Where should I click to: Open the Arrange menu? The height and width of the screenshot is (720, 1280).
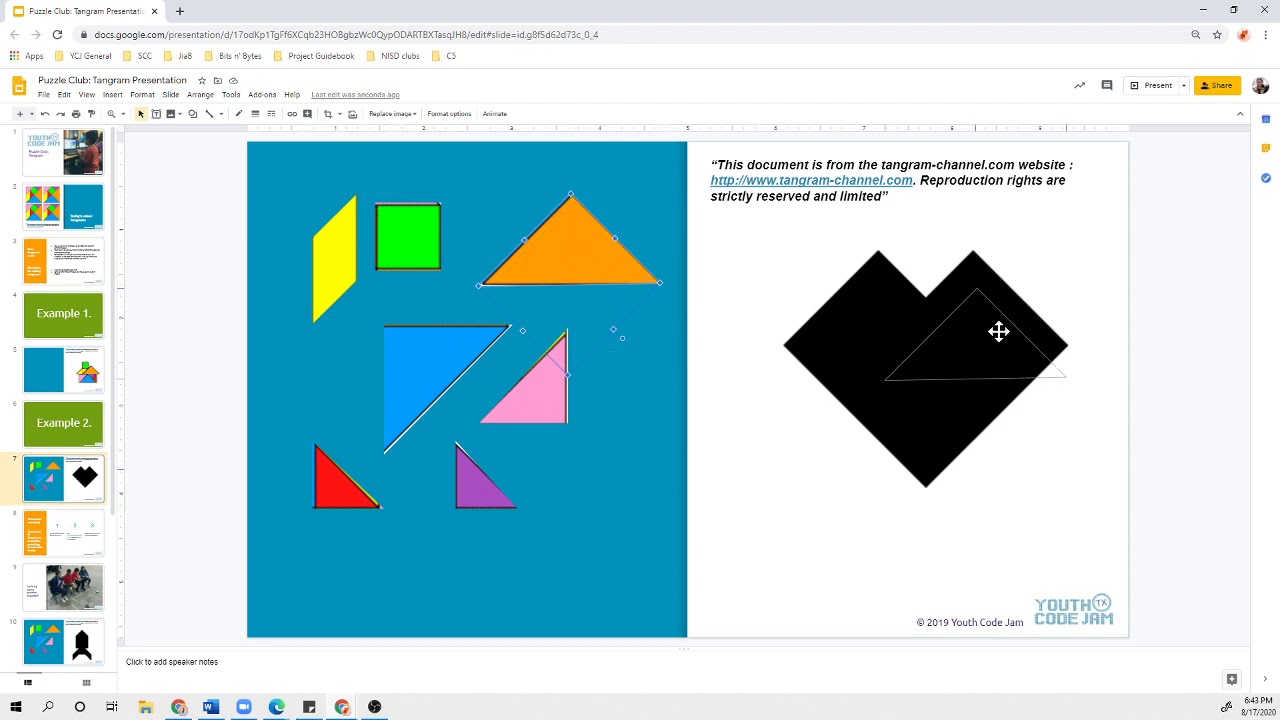(200, 94)
